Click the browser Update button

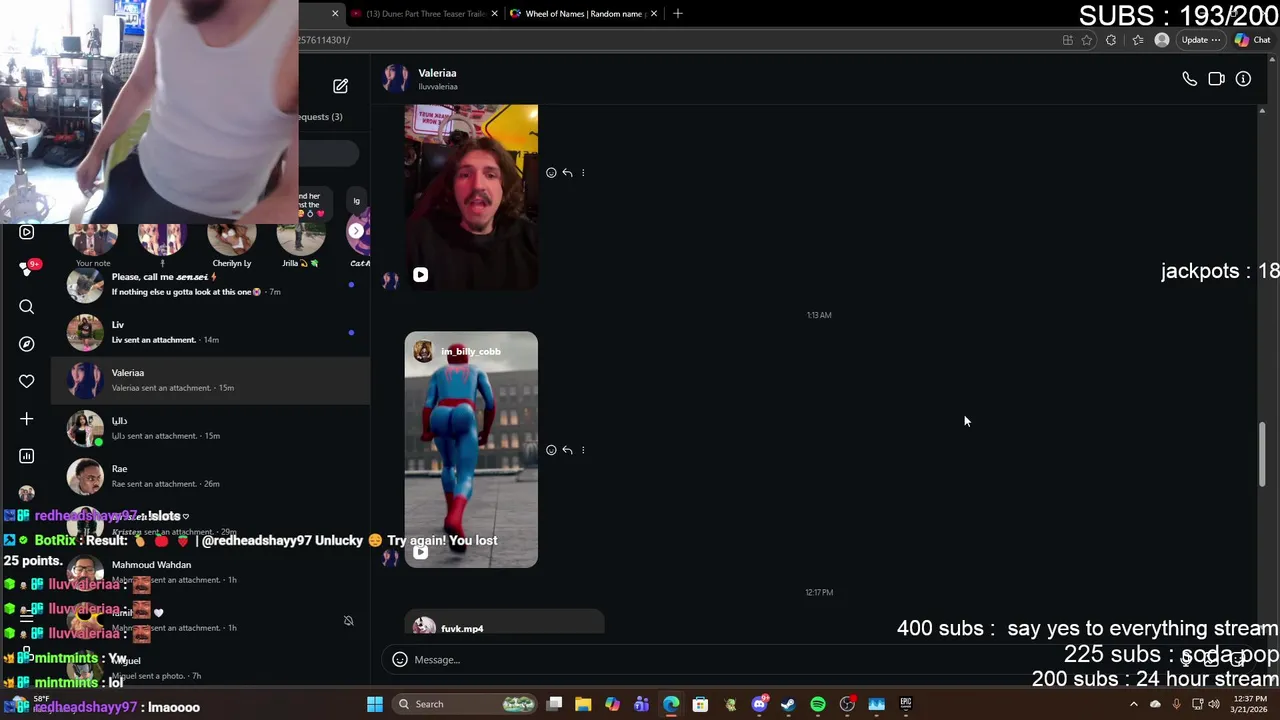[1200, 40]
